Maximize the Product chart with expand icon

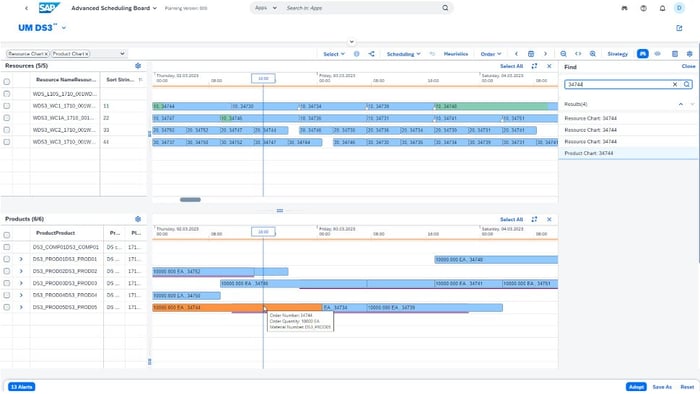point(534,220)
